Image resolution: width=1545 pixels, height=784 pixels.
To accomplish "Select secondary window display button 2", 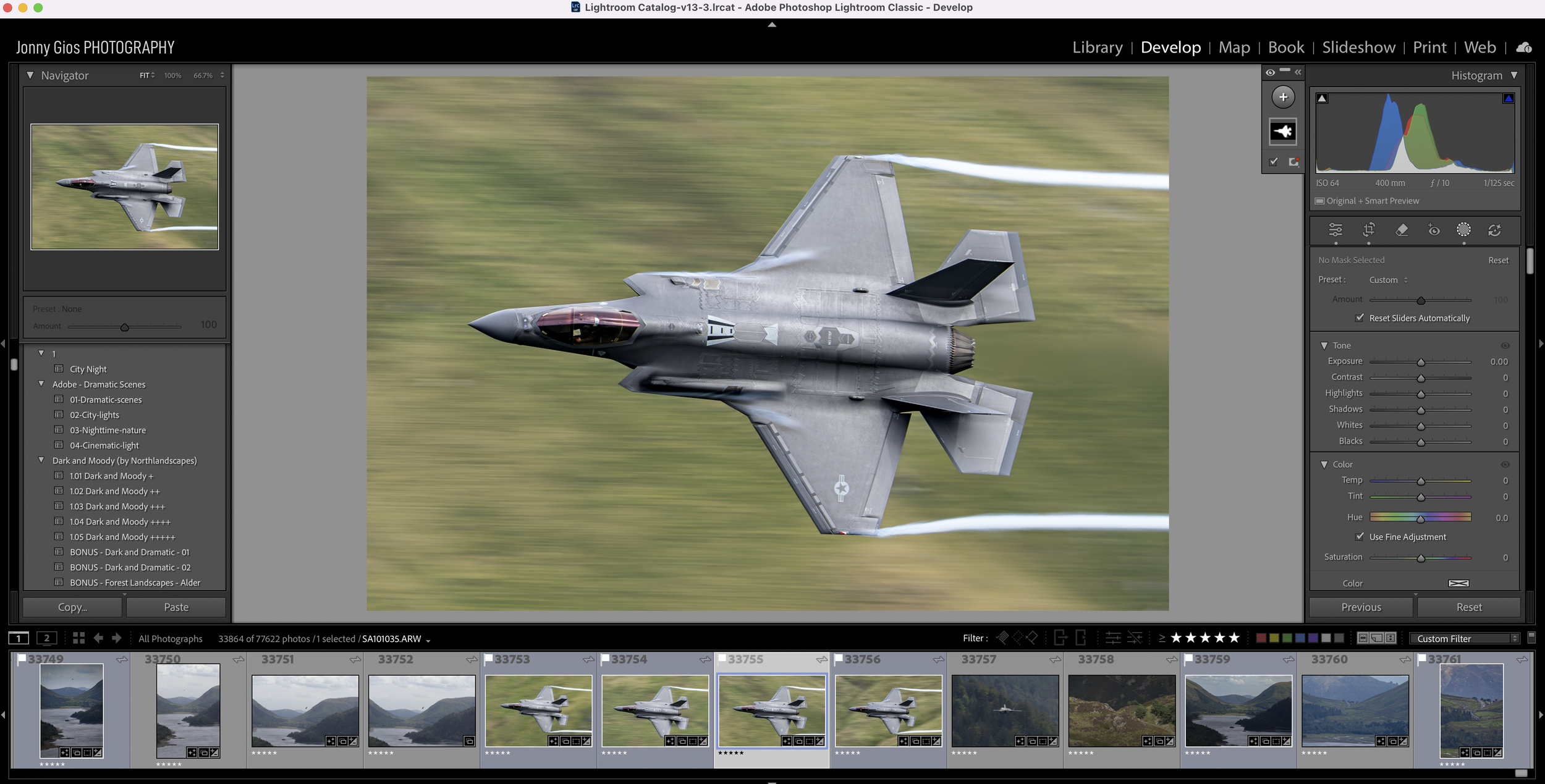I will [47, 638].
